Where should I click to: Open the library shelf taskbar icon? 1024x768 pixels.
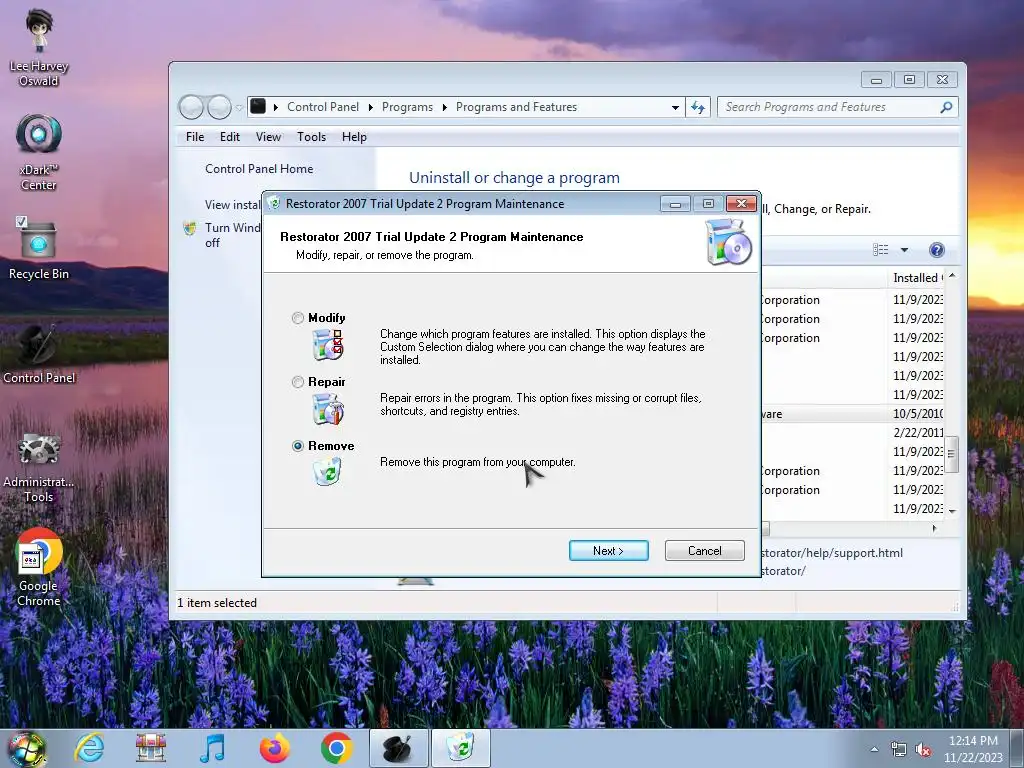(151, 748)
